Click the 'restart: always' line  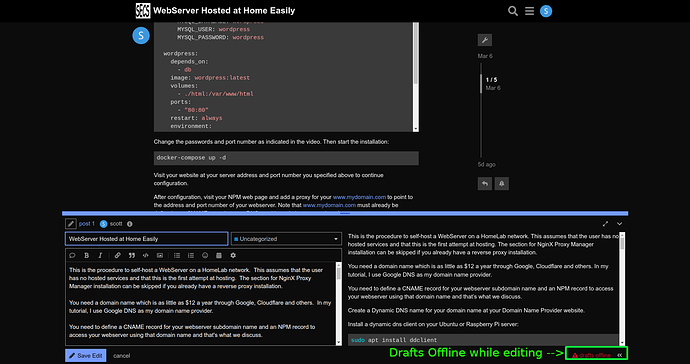196,118
